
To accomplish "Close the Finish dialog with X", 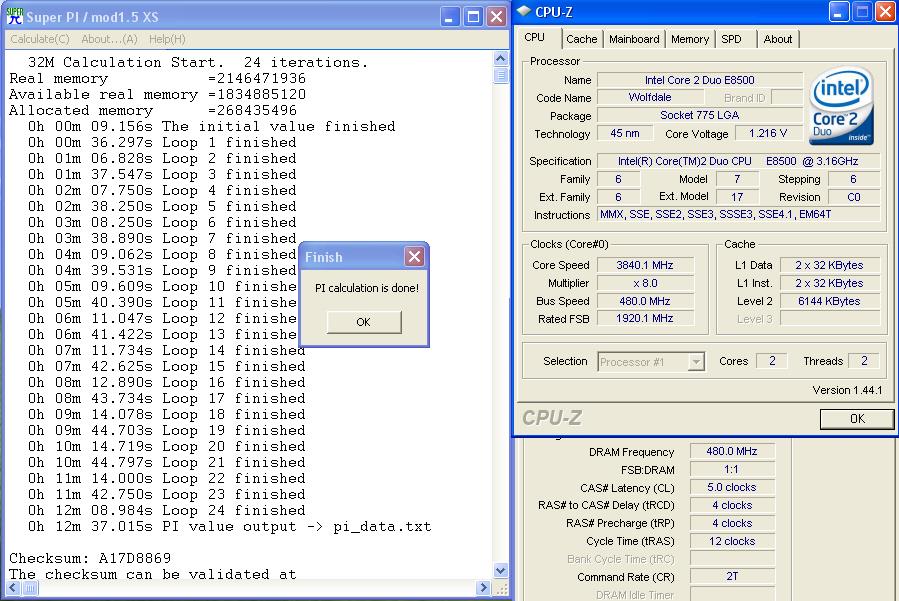I will click(414, 256).
